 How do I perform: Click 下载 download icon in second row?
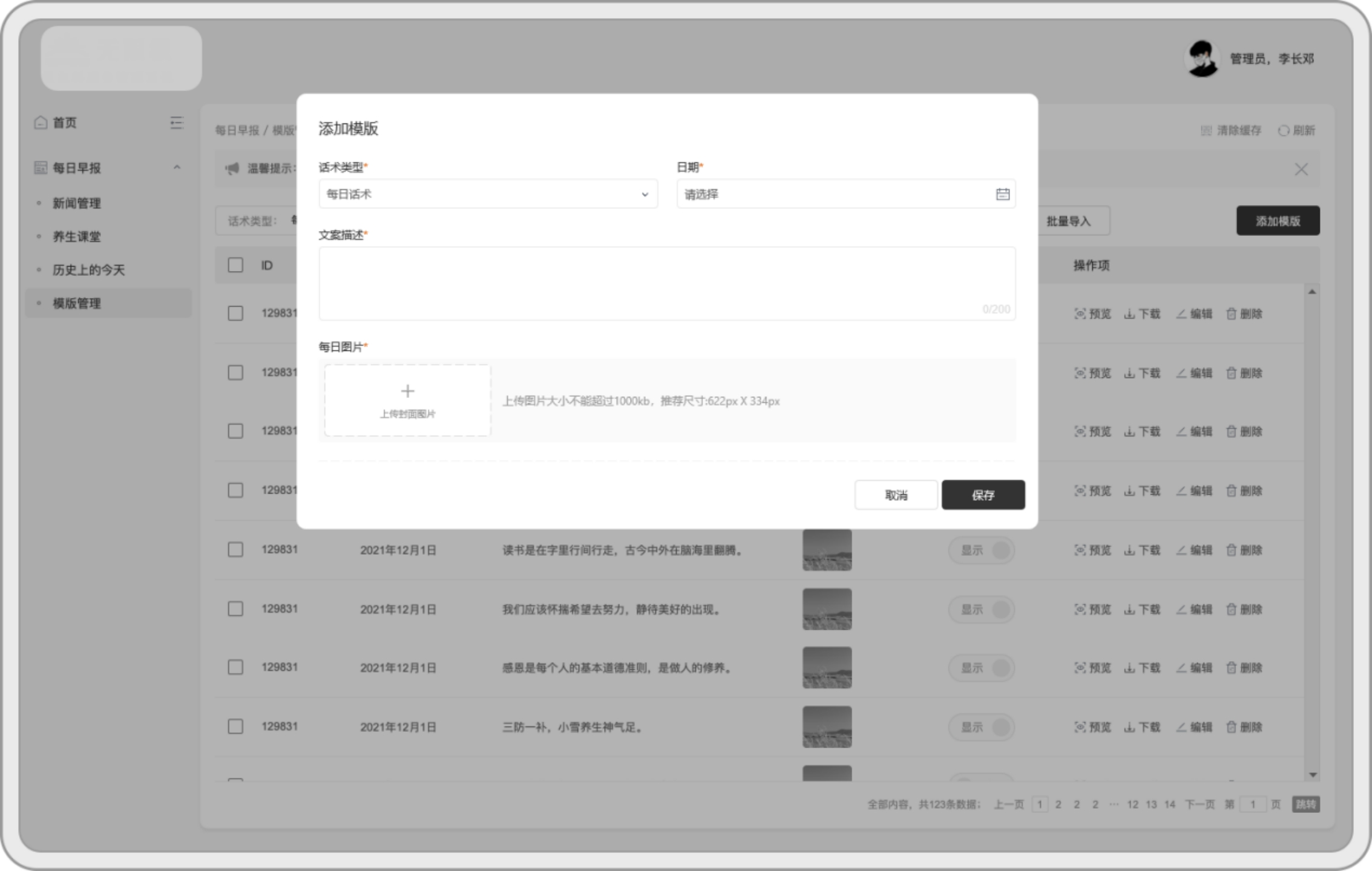point(1129,373)
